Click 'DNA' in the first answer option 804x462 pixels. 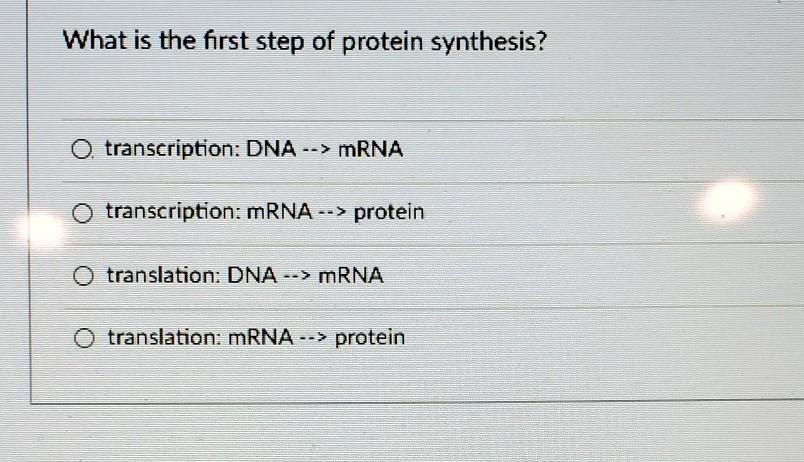click(271, 149)
